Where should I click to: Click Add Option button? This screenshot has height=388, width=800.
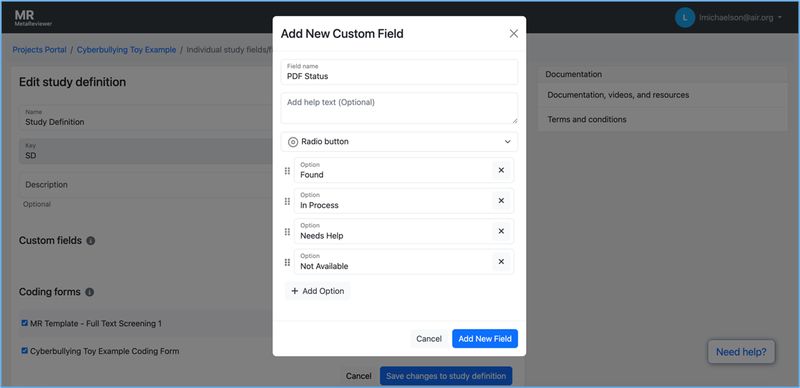coord(317,291)
